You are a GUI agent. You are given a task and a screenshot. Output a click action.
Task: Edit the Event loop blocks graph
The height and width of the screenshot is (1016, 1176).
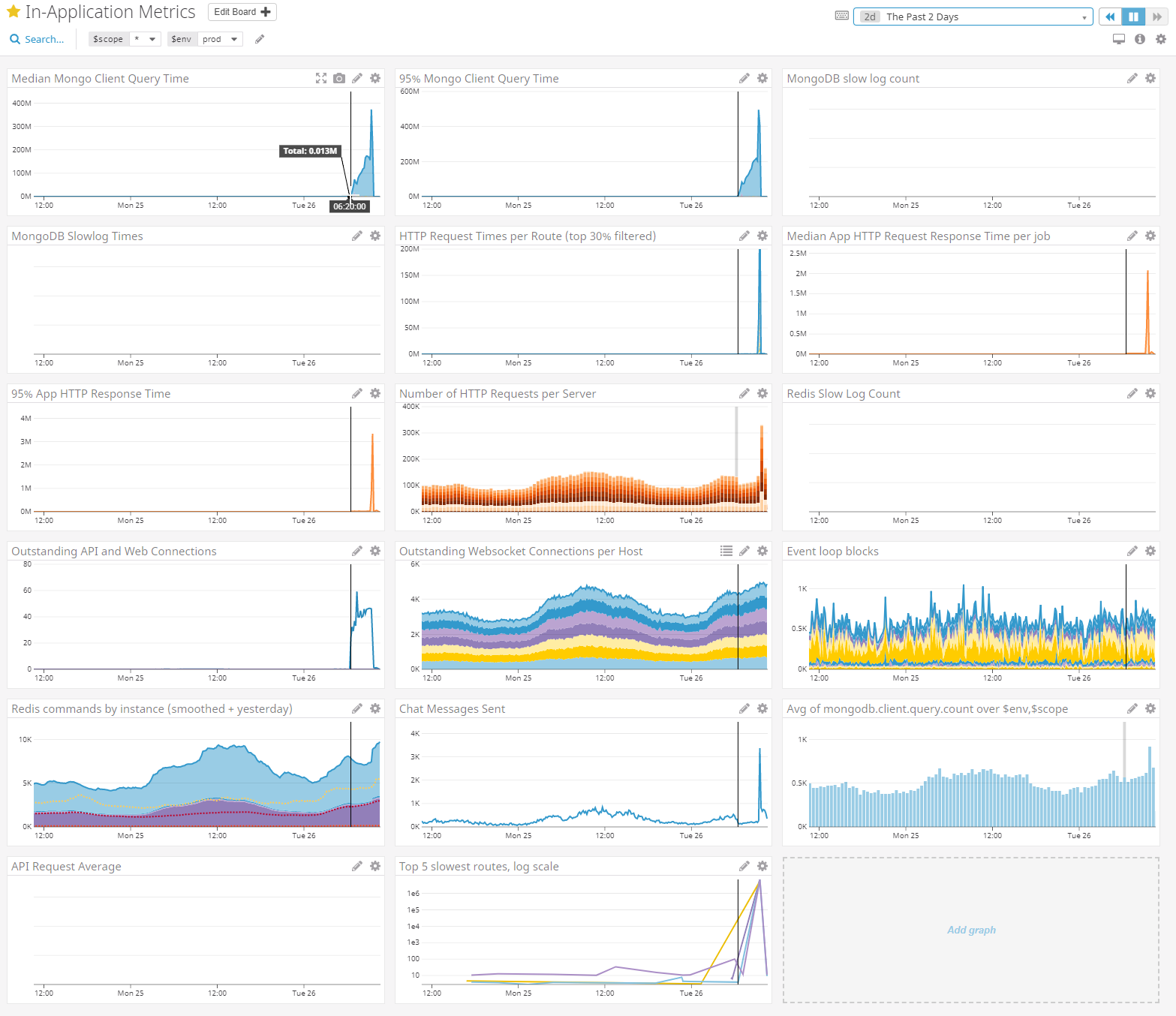1132,551
